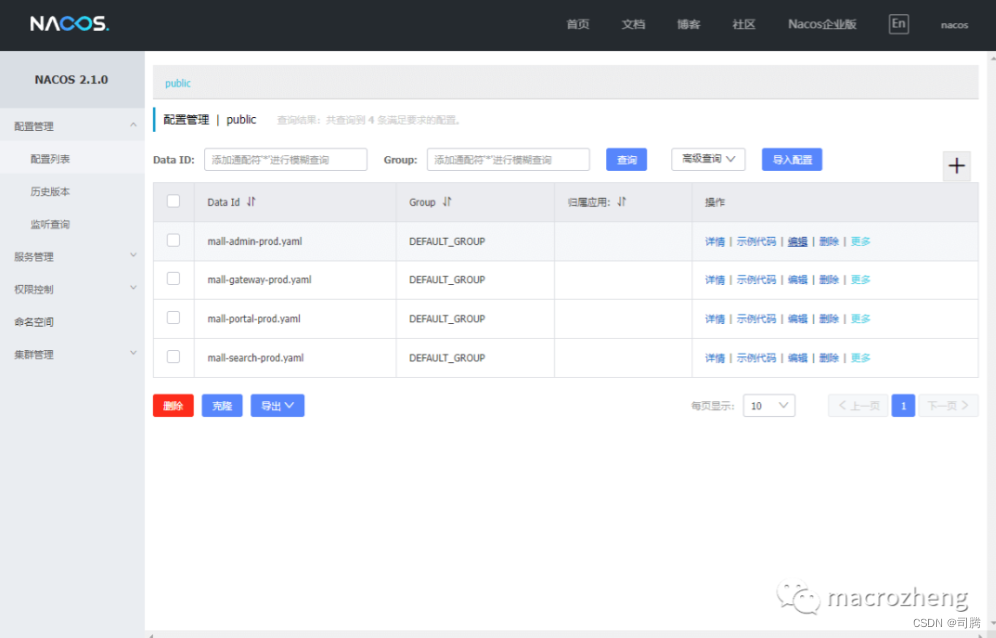Click the + icon to create new configuration
This screenshot has width=996, height=638.
[x=957, y=165]
